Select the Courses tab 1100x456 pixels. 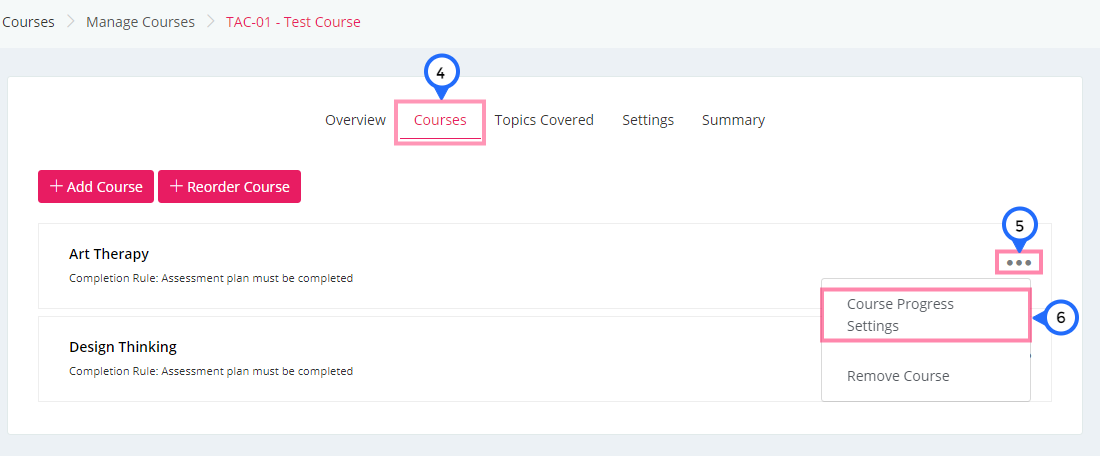pos(440,120)
